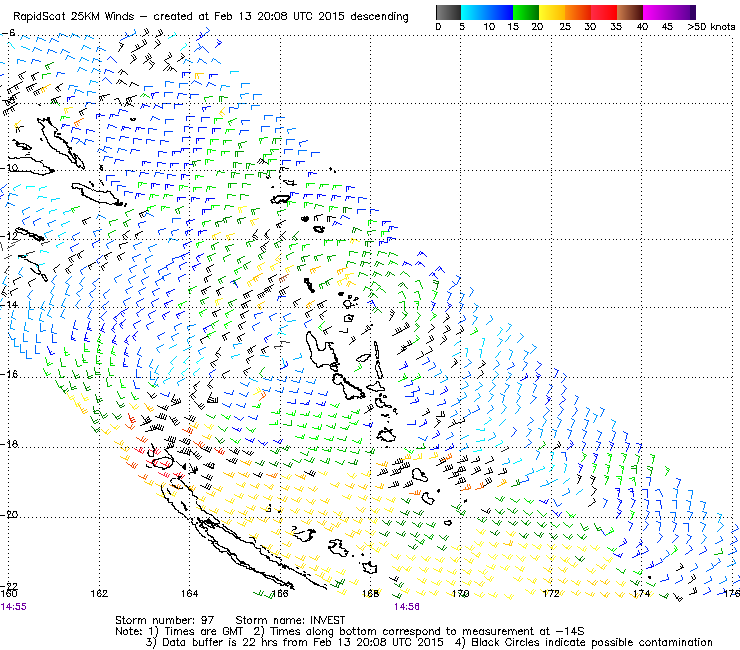Click the brown 35–40 knots legend color
This screenshot has width=740, height=650.
[x=630, y=12]
